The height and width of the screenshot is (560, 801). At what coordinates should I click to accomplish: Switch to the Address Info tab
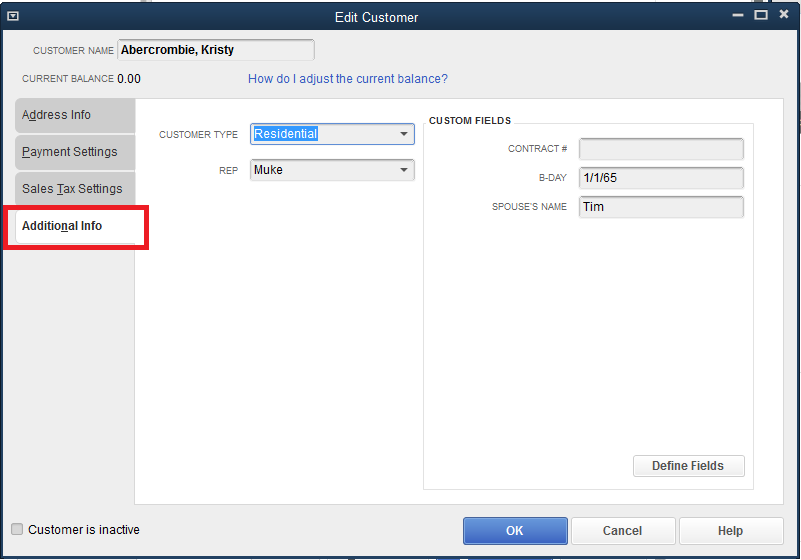(x=75, y=115)
